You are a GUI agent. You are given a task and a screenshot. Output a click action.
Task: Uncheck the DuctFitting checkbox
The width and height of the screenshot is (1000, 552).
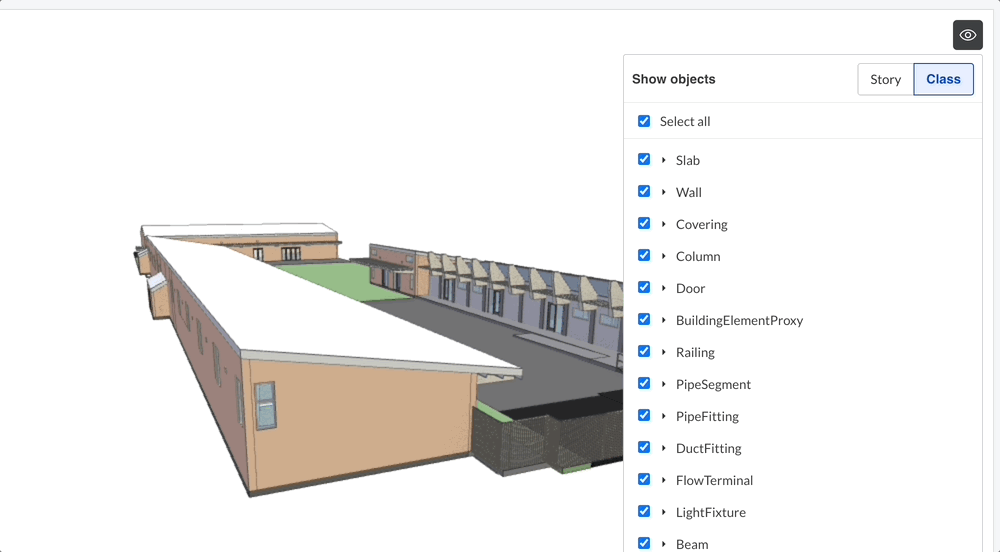pos(644,447)
